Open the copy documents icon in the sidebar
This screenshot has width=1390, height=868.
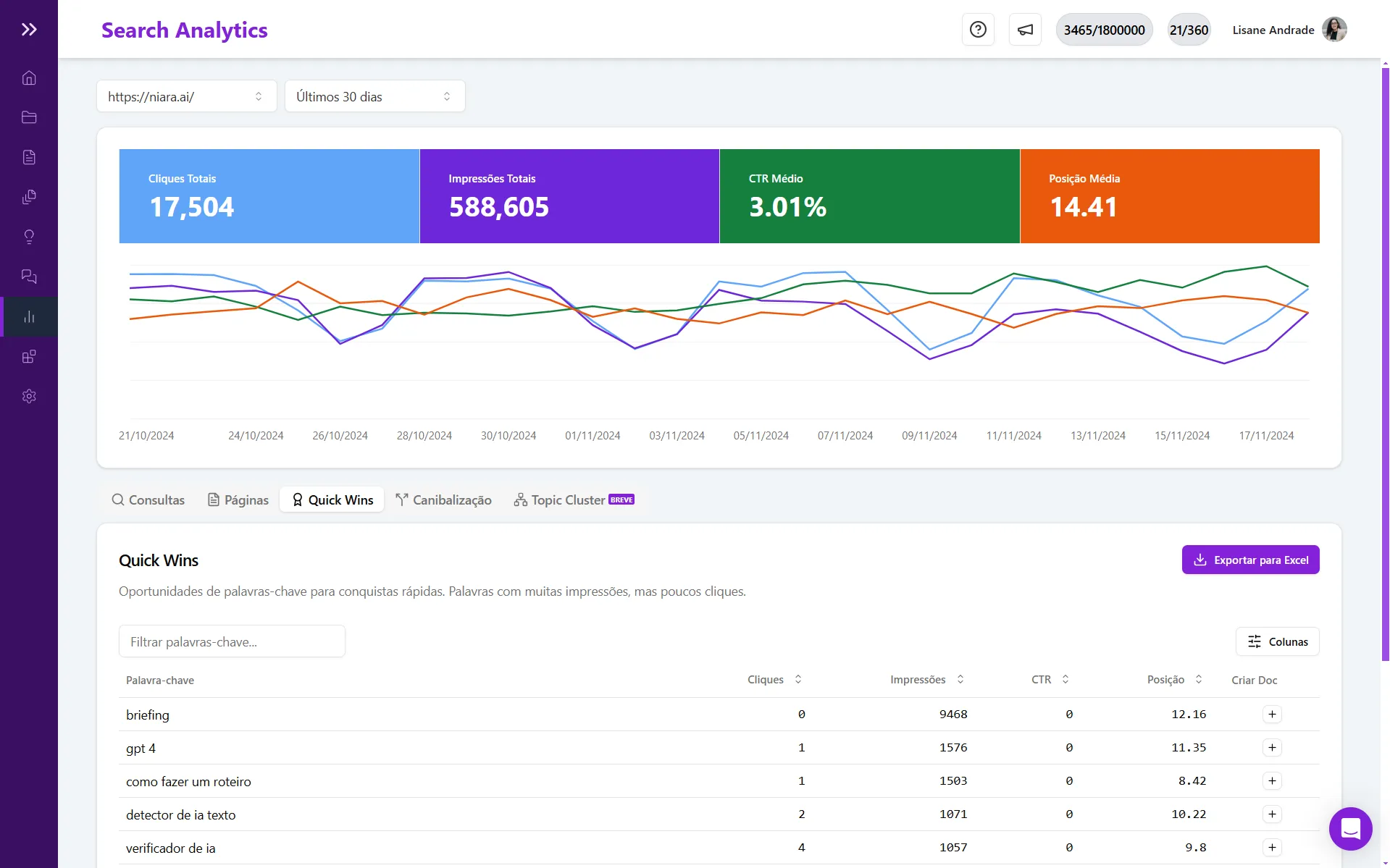[29, 197]
